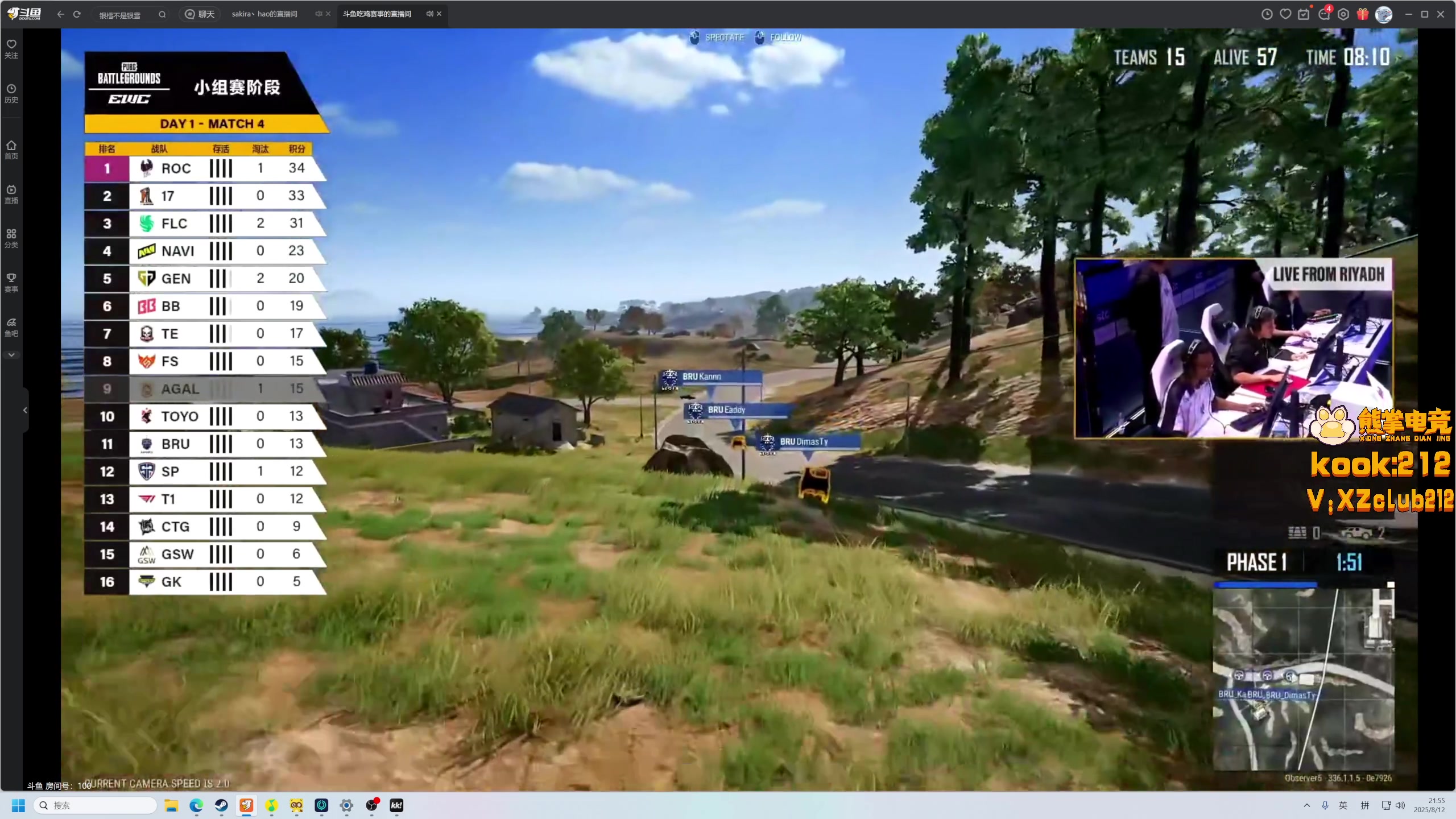The image size is (1456, 819).
Task: Open the yellow raccoon app in taskbar
Action: pyautogui.click(x=296, y=805)
